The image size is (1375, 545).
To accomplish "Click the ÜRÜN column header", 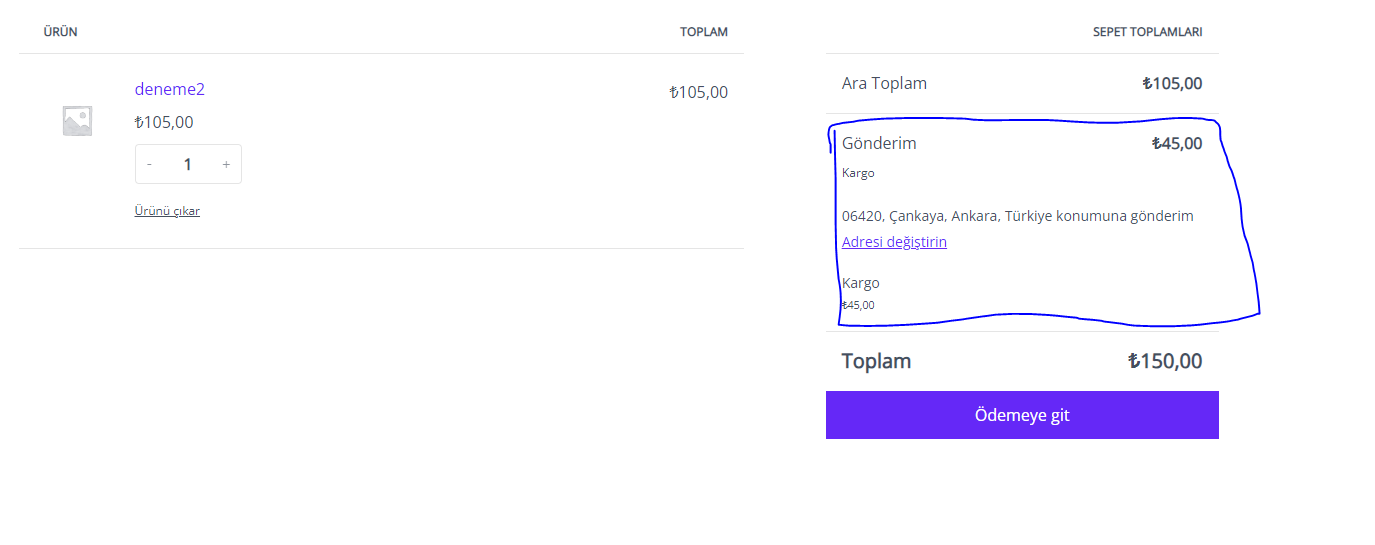I will click(x=60, y=32).
